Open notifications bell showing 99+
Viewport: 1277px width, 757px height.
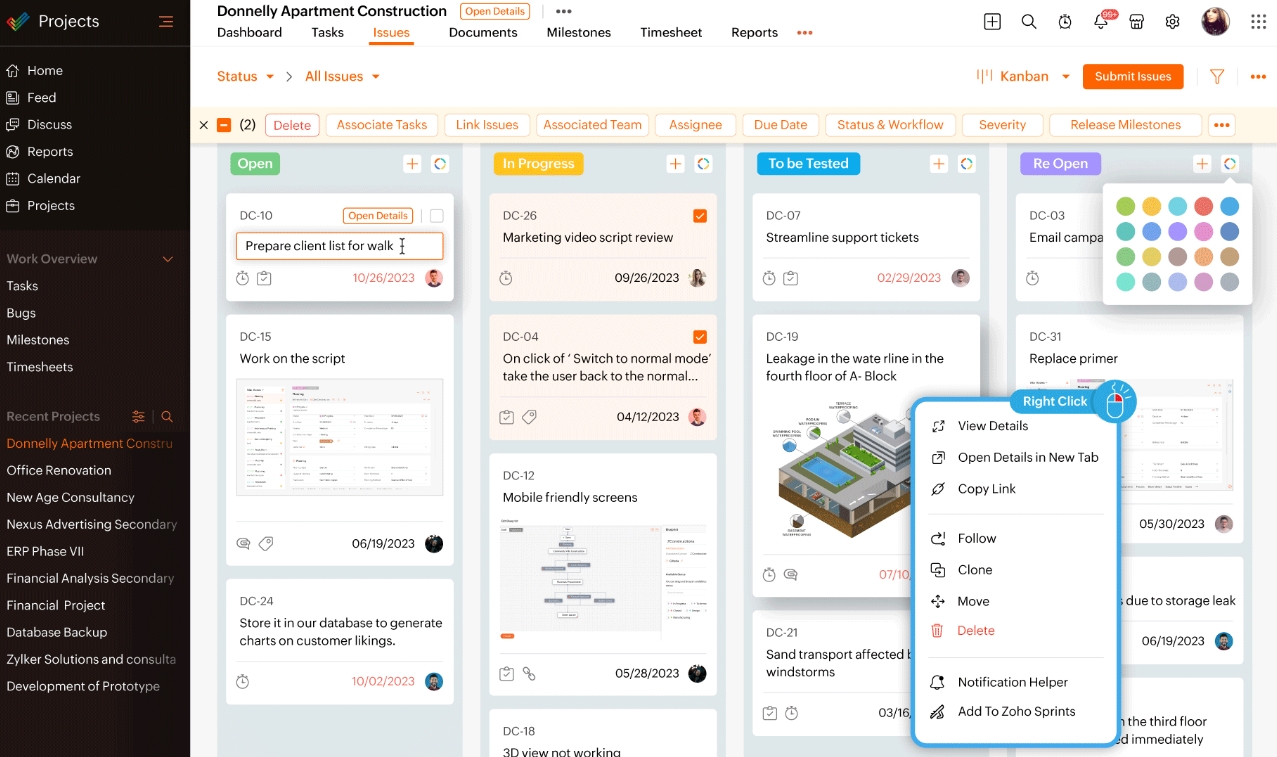(1100, 21)
